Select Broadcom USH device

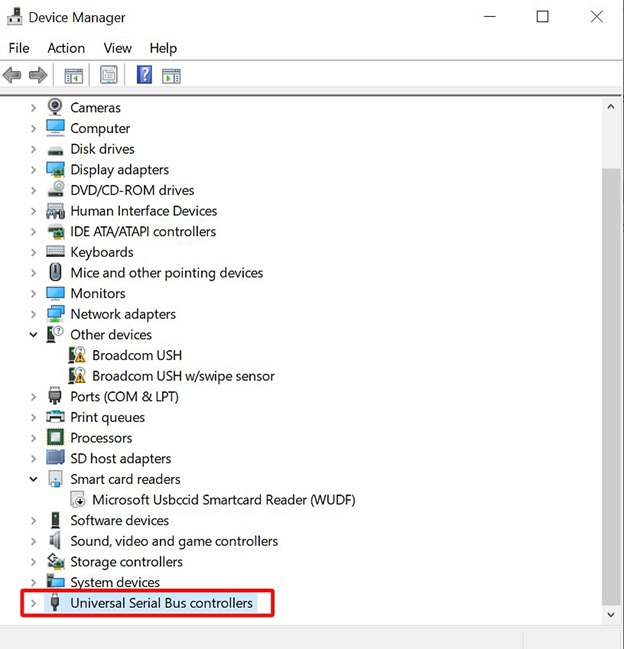pos(137,355)
